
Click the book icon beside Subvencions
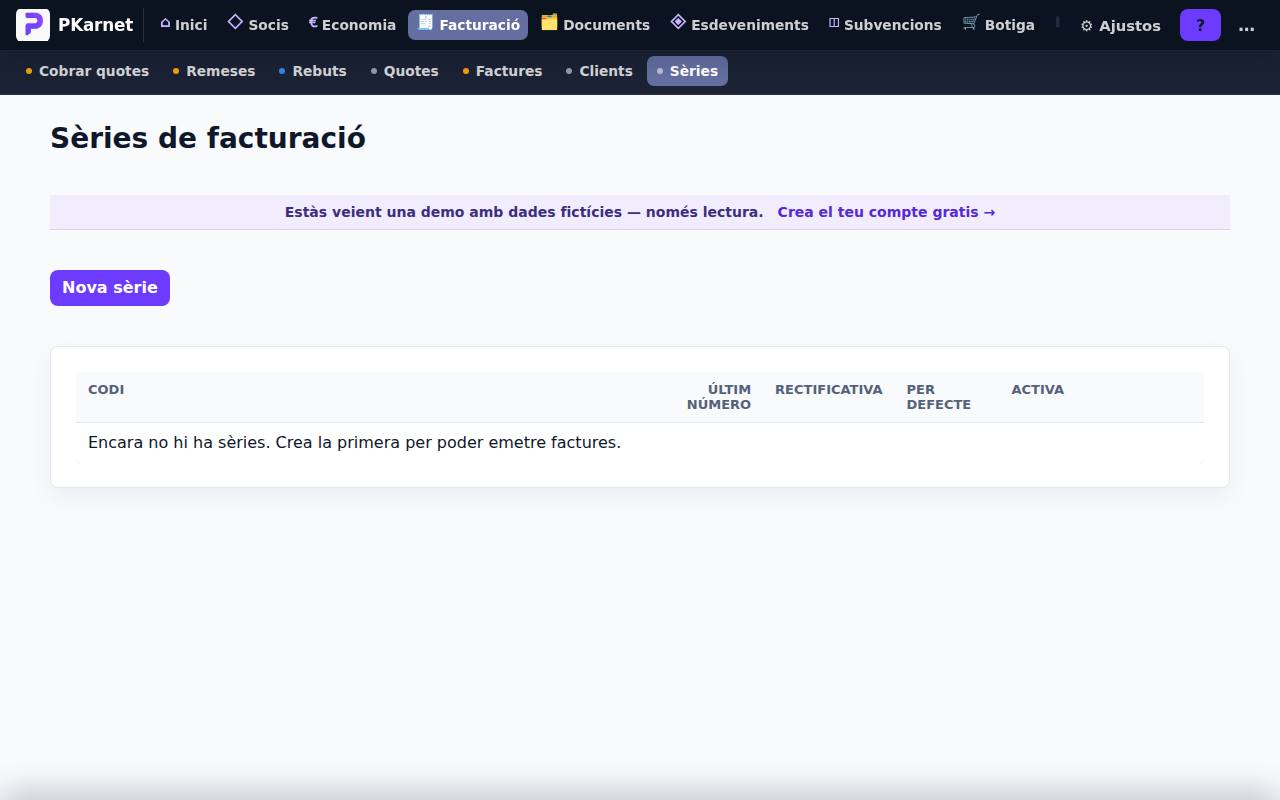coord(834,23)
